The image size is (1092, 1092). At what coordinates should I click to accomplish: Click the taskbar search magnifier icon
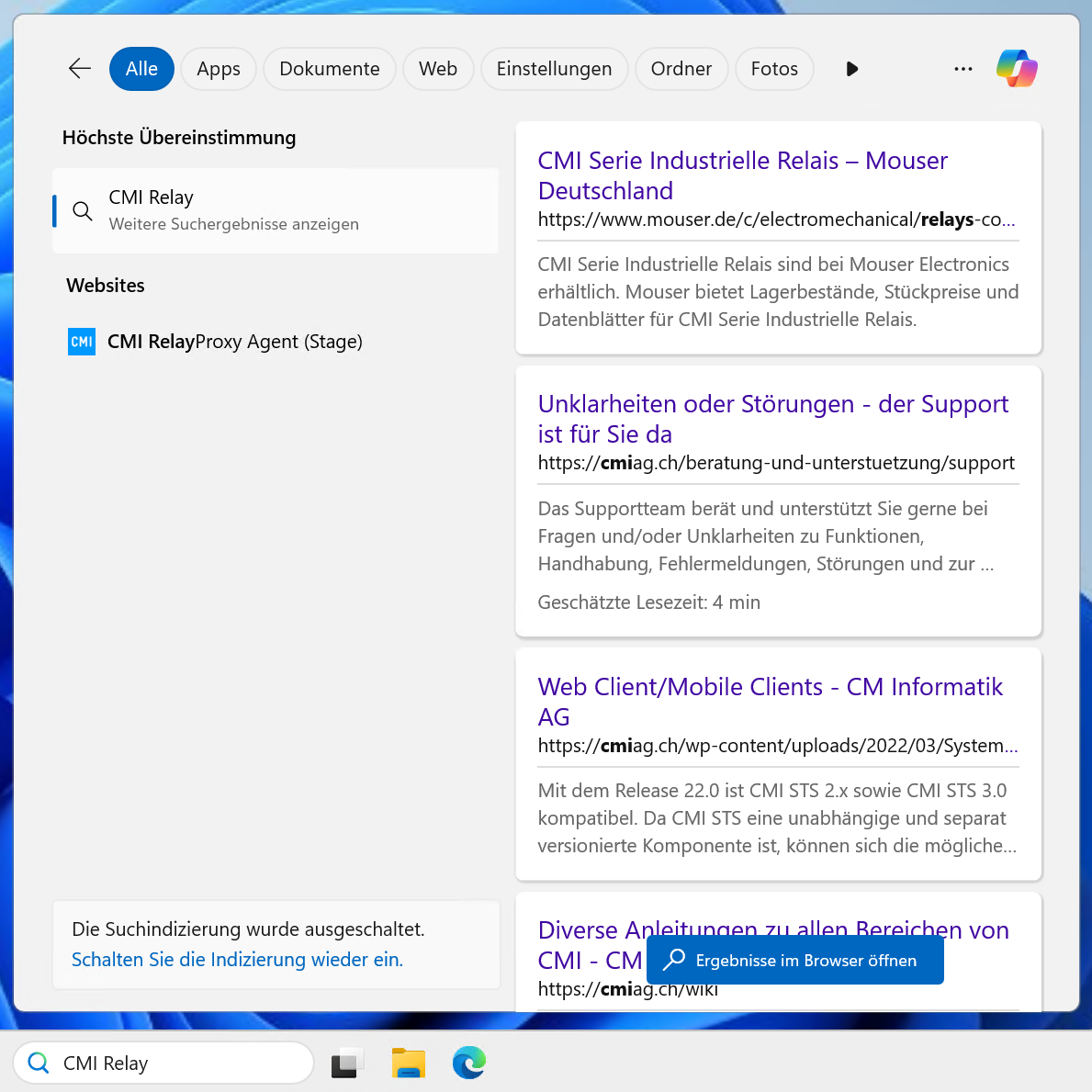pyautogui.click(x=39, y=1063)
